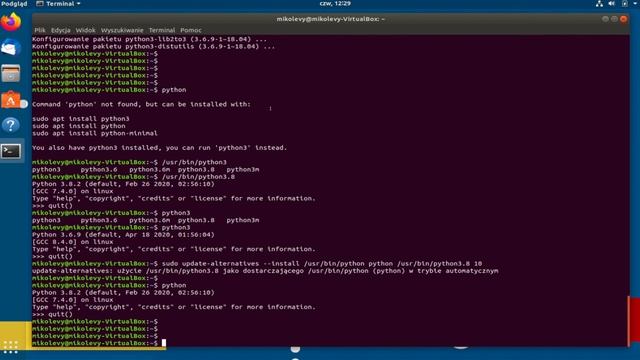
Task: Click the sudo update-alternatives command line
Action: 257,264
